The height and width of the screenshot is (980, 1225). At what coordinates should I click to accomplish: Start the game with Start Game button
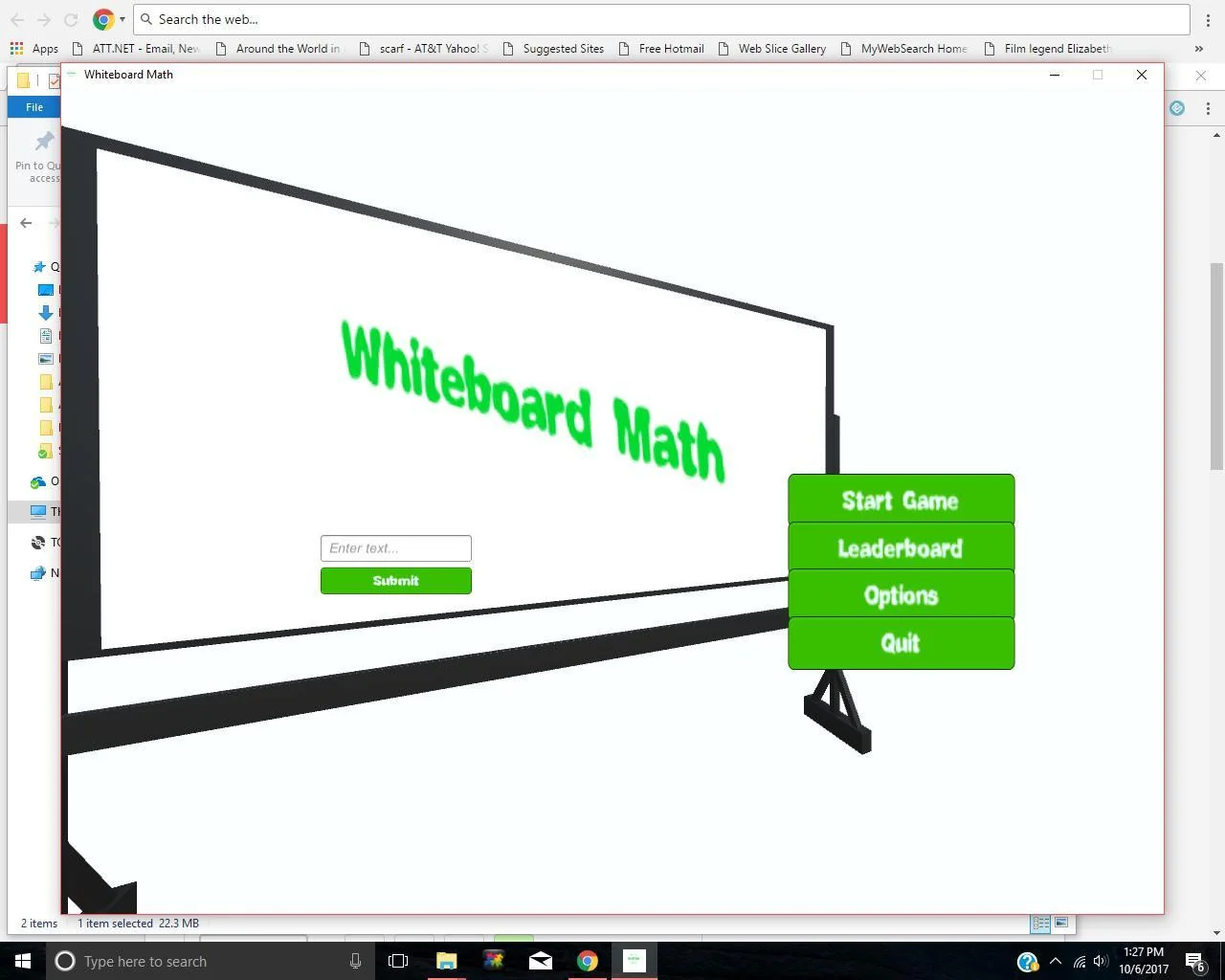tap(901, 499)
